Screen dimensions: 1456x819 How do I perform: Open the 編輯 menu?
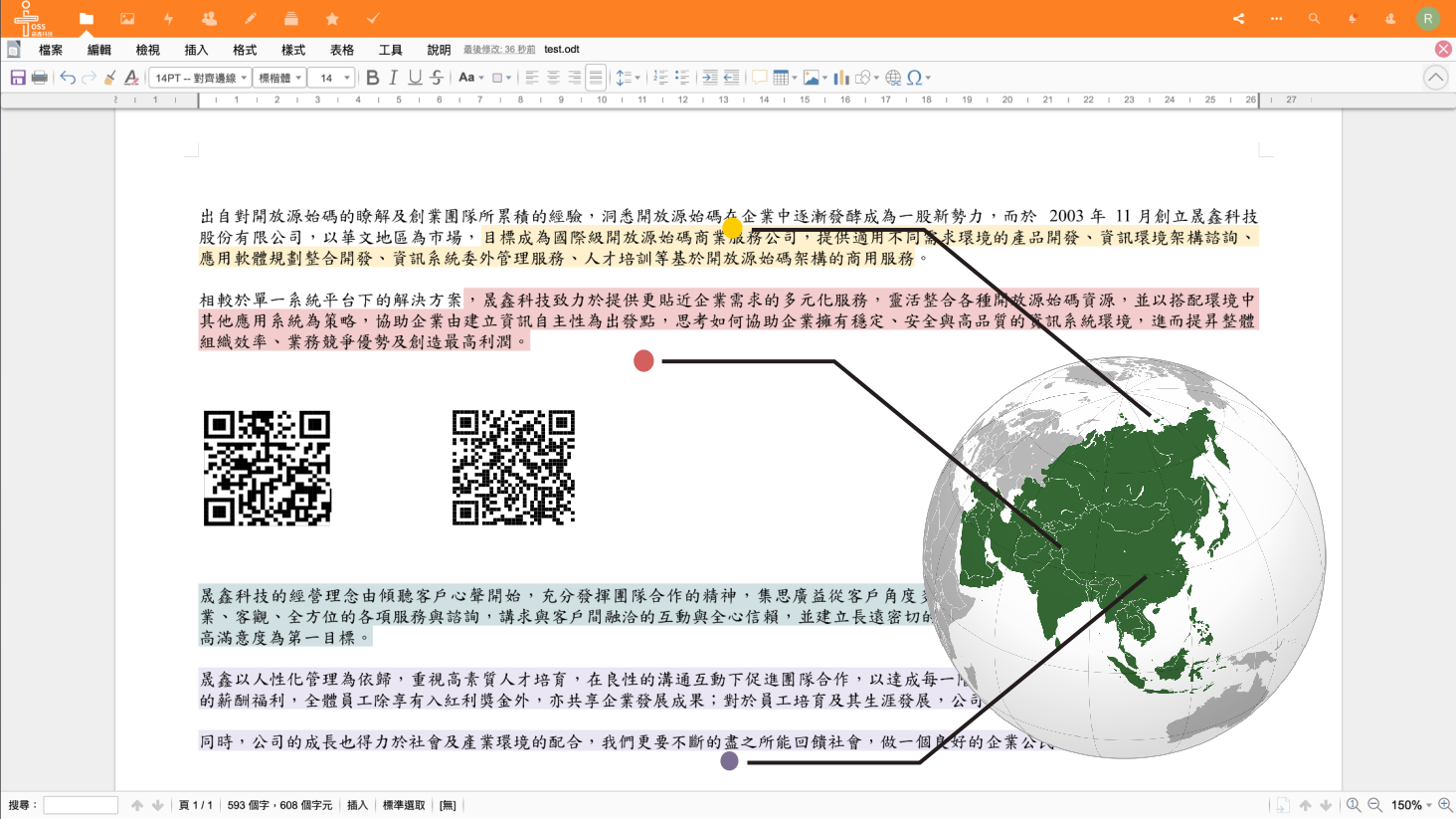click(x=99, y=50)
